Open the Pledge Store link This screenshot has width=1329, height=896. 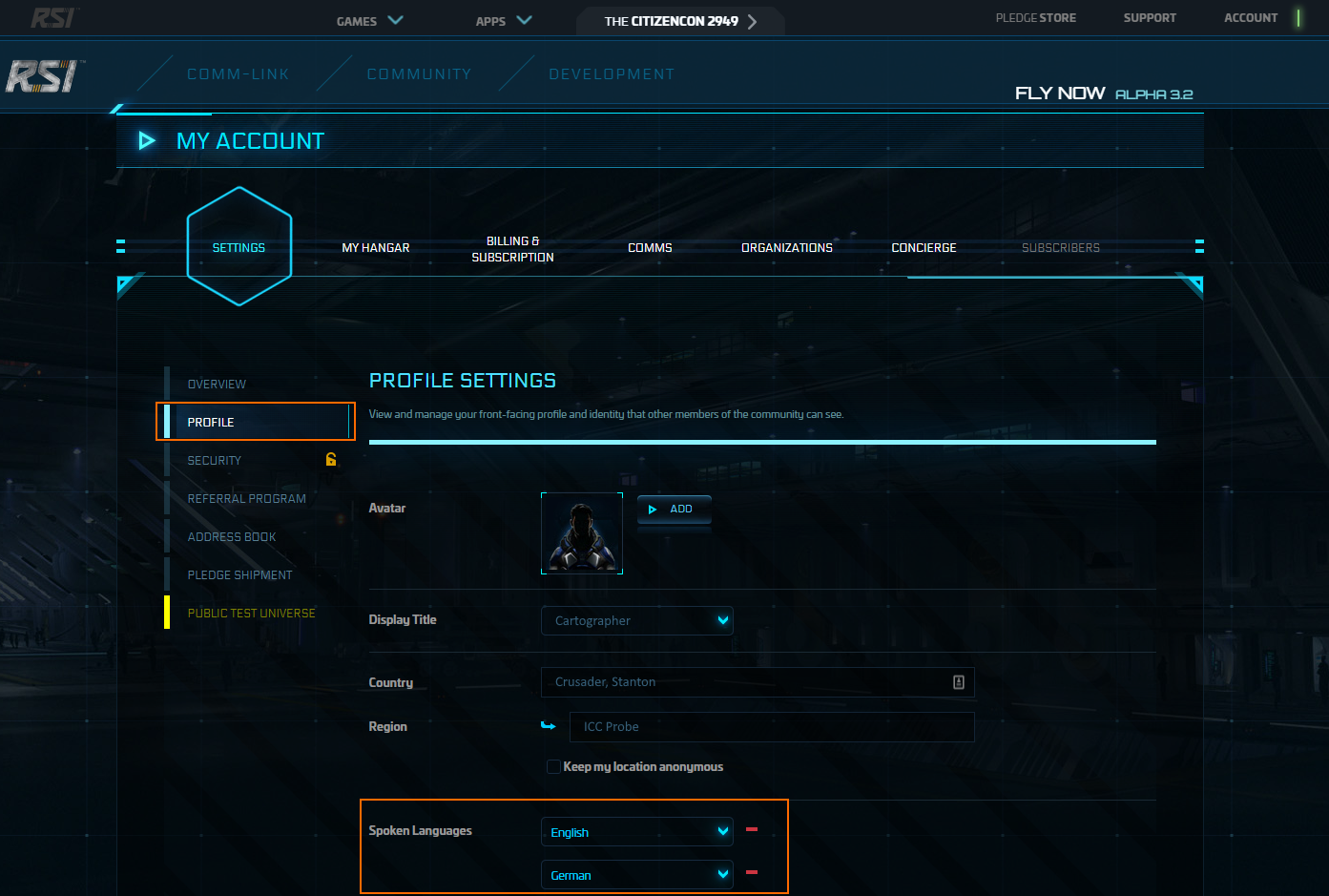(1035, 18)
